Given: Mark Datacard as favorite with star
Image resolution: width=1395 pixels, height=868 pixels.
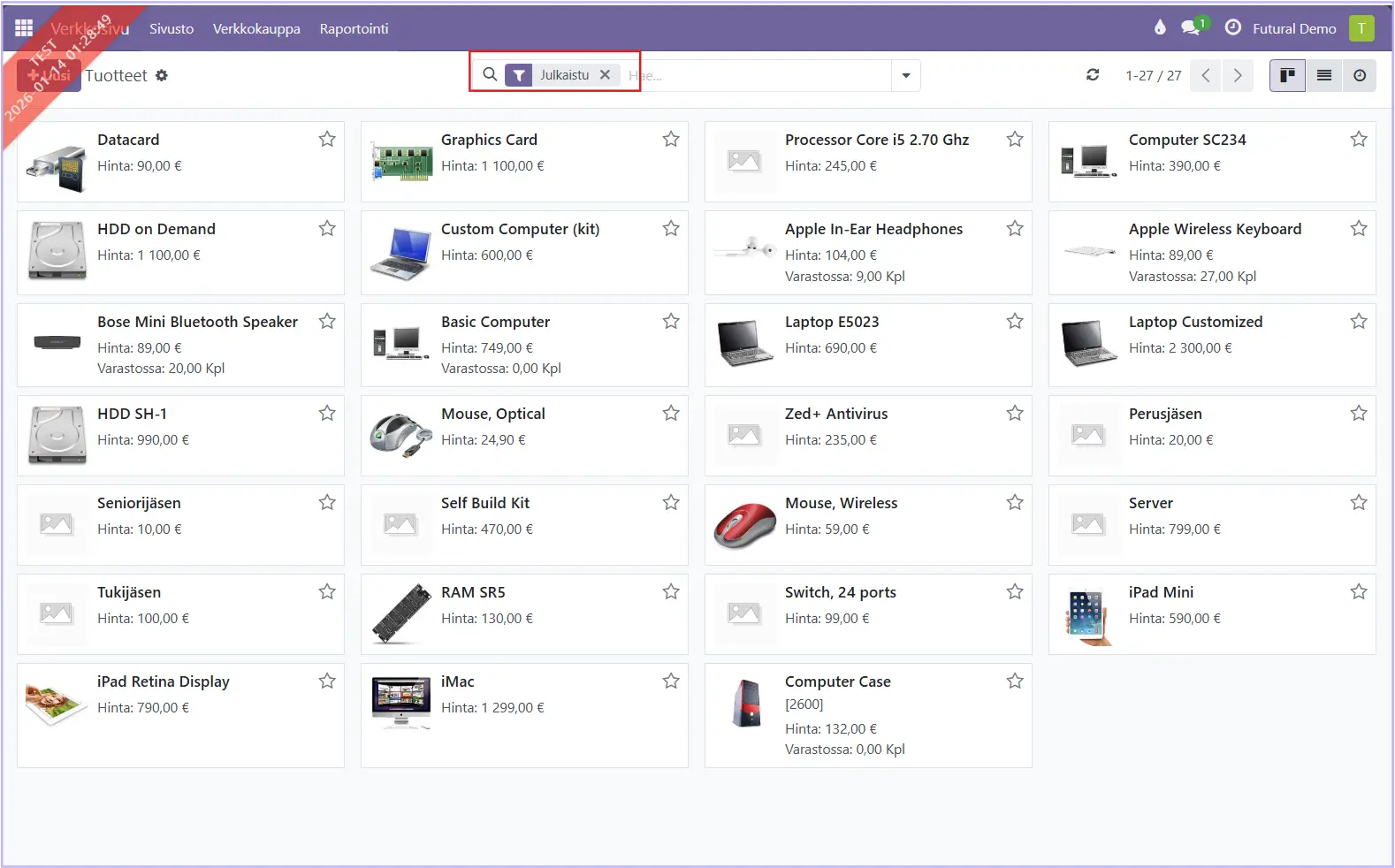Looking at the screenshot, I should click(x=327, y=140).
